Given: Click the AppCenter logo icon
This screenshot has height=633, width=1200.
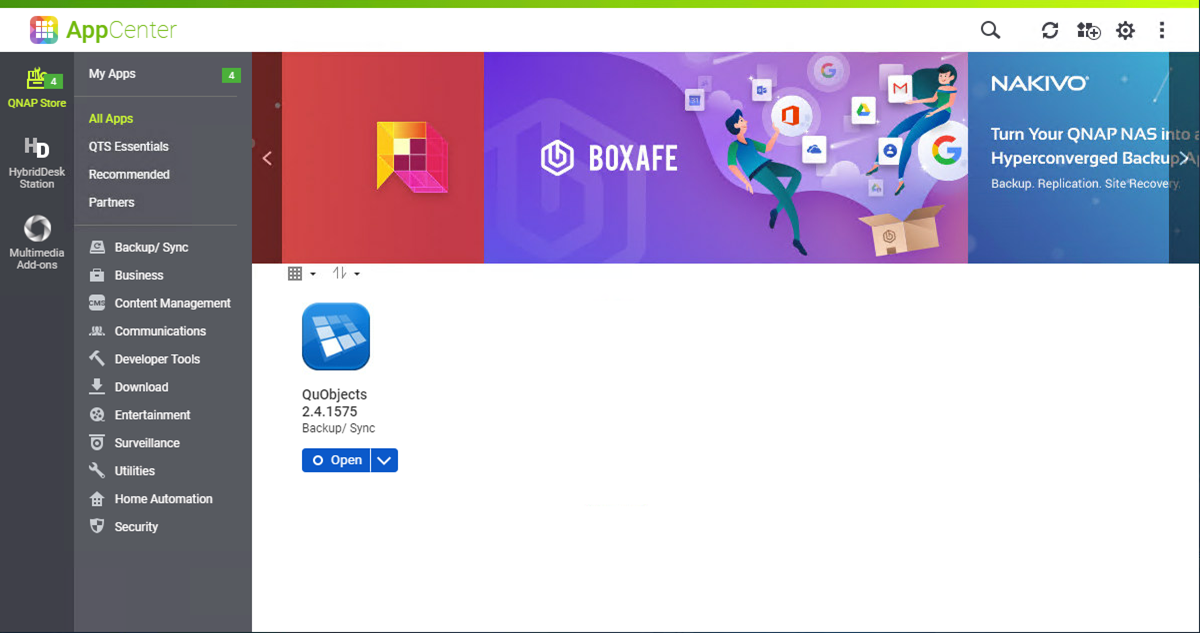Looking at the screenshot, I should tap(44, 30).
